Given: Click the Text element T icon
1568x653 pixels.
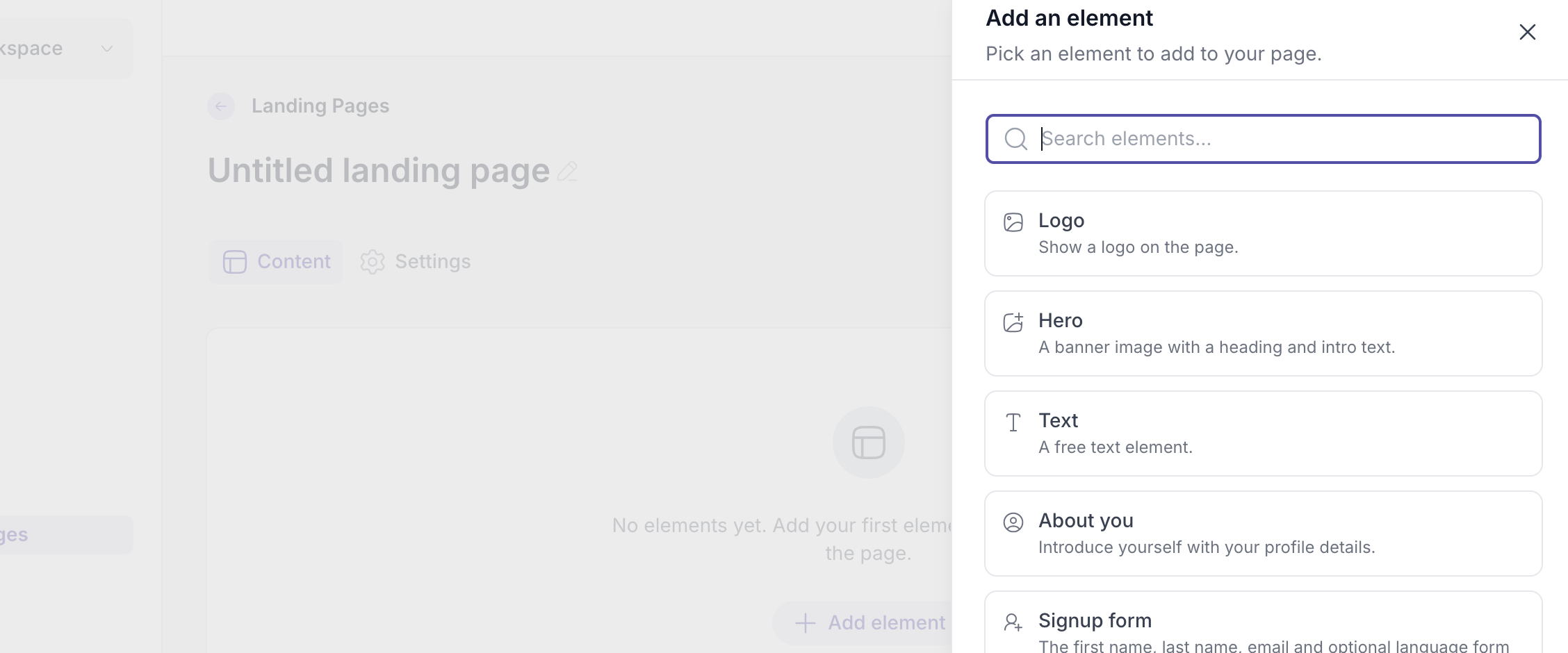Looking at the screenshot, I should tap(1013, 422).
